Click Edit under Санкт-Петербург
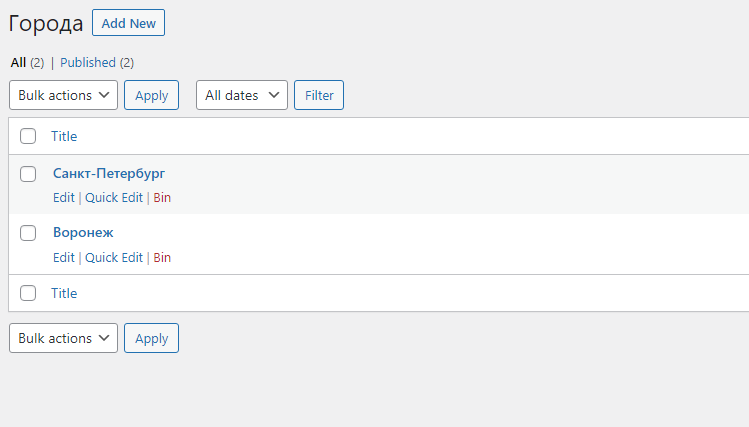Viewport: 749px width, 427px height. coord(64,198)
